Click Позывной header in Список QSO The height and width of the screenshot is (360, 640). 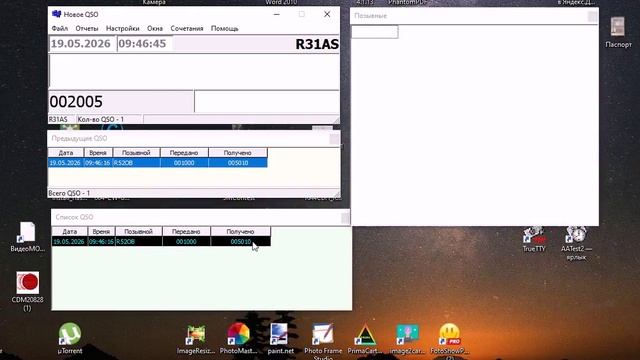click(x=138, y=231)
